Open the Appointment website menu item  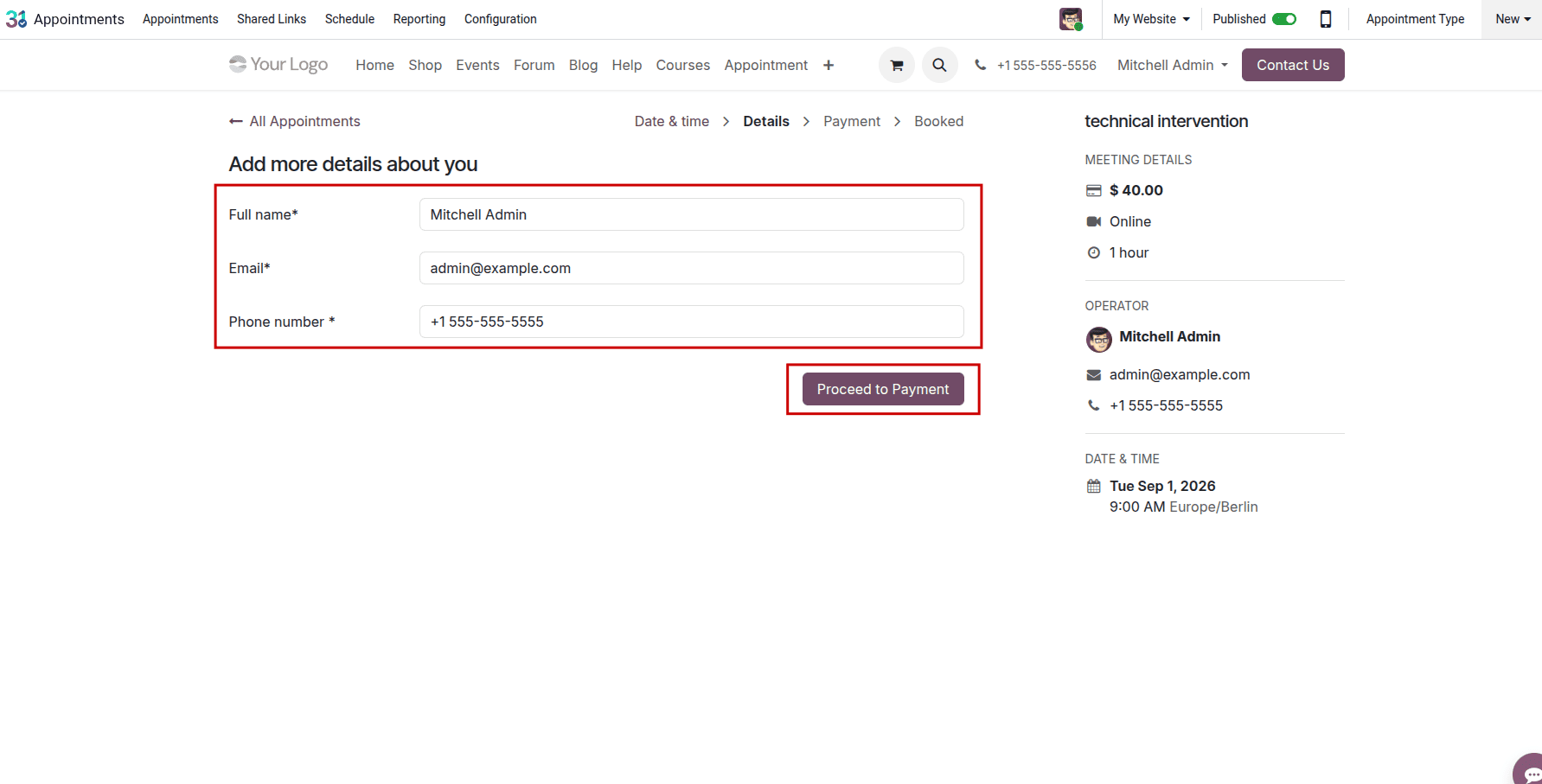point(765,65)
